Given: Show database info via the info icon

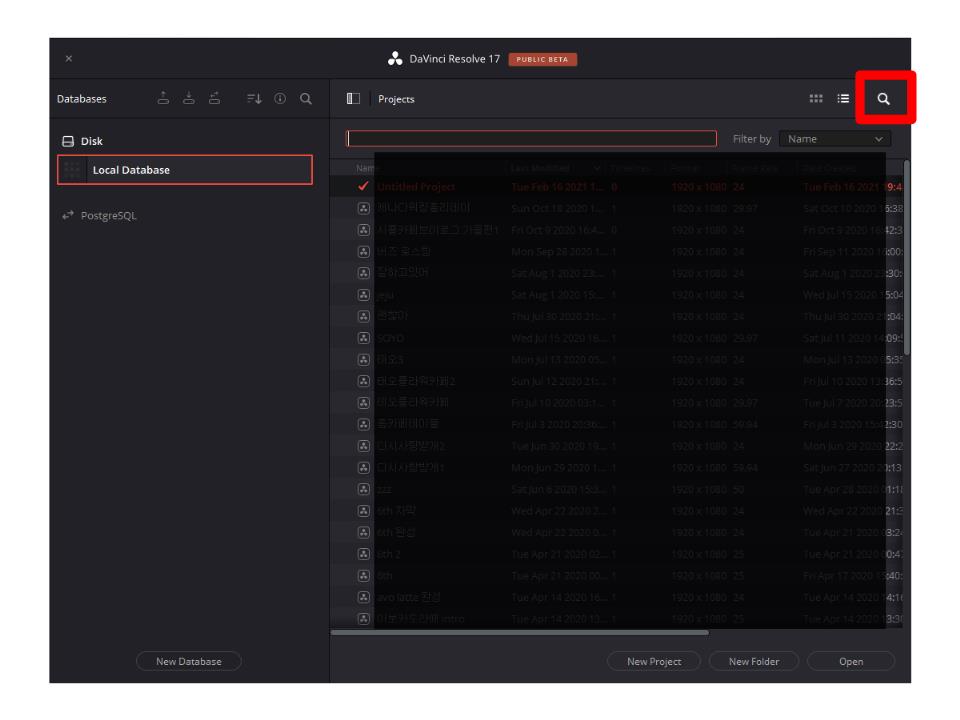Looking at the screenshot, I should (280, 99).
